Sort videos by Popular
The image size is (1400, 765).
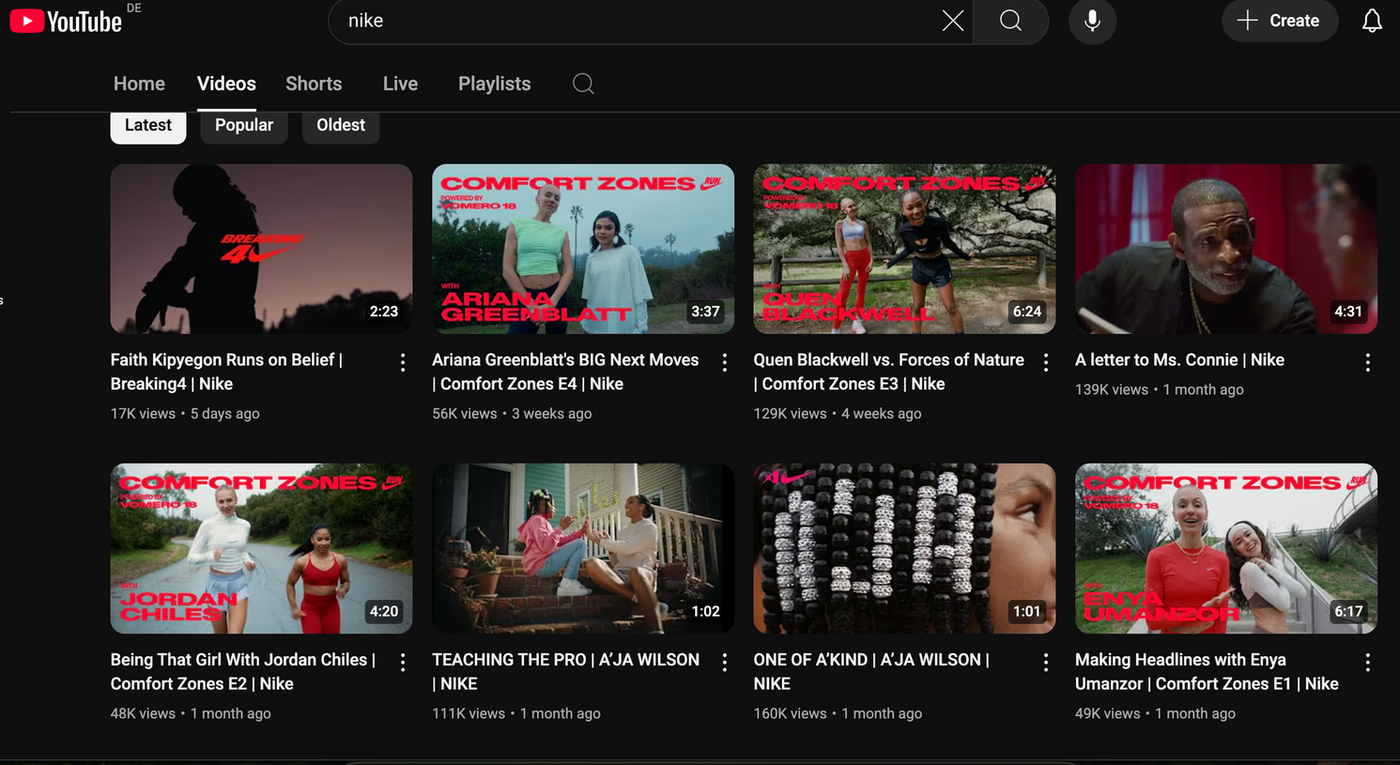pos(244,125)
